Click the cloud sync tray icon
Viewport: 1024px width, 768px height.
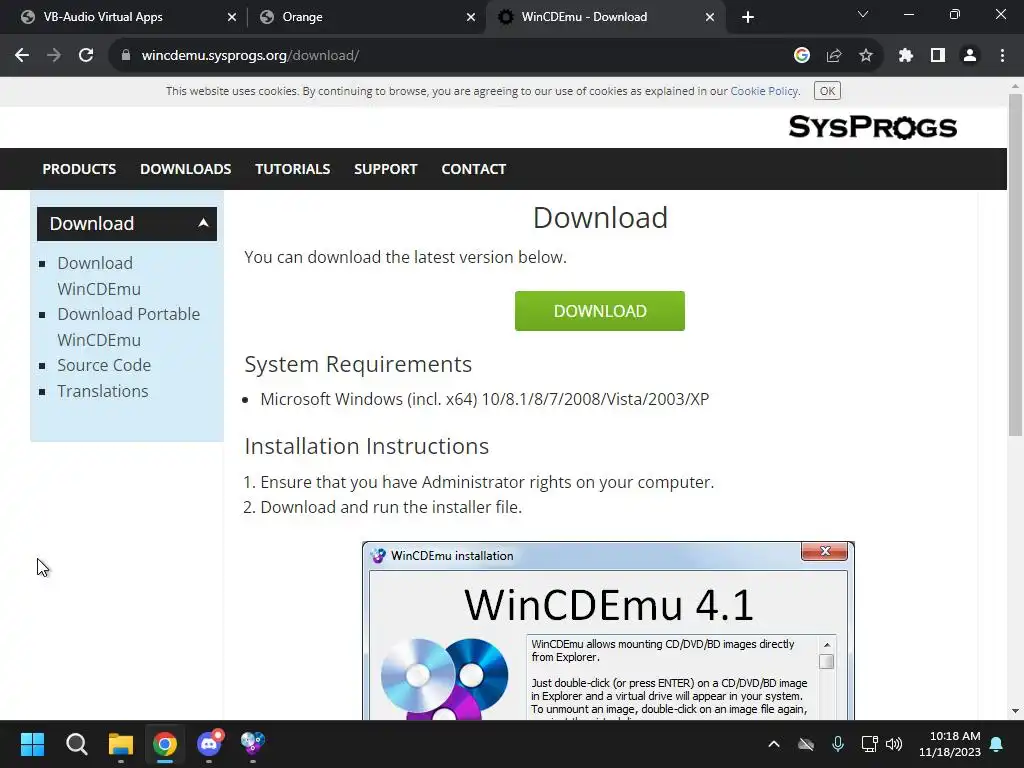pyautogui.click(x=806, y=744)
